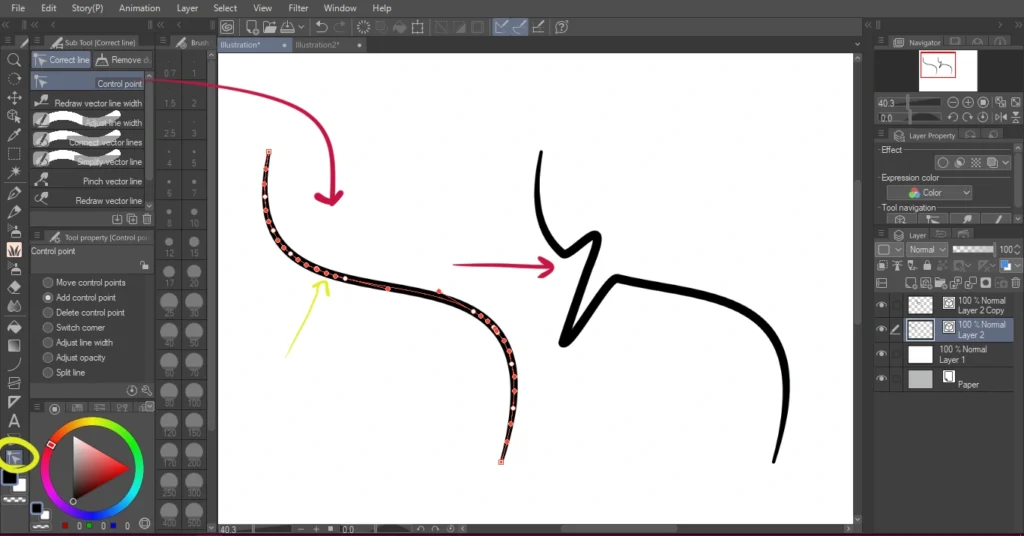
Task: Expand save options arrow in command bar
Action: (301, 27)
